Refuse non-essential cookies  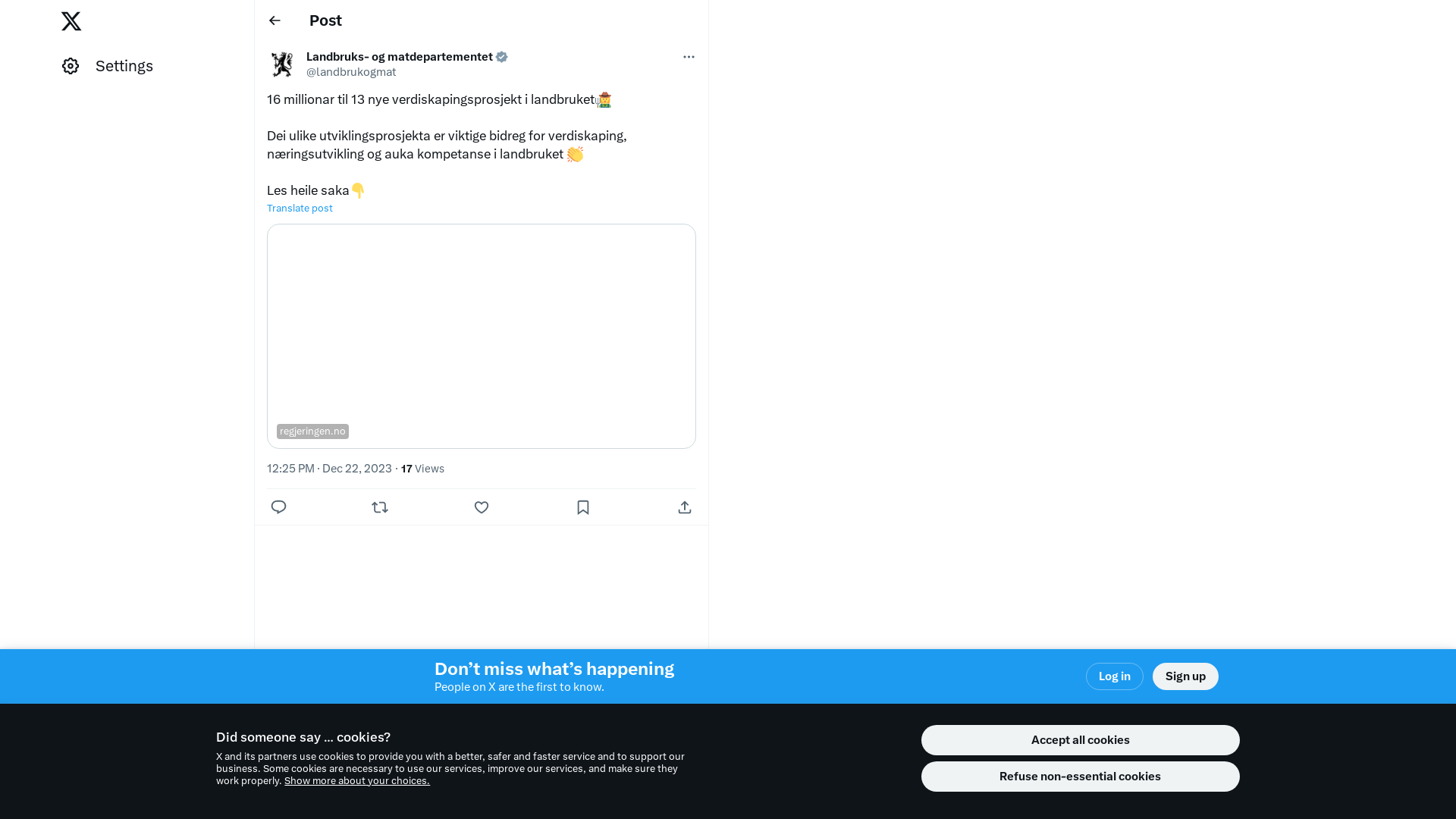(1081, 777)
